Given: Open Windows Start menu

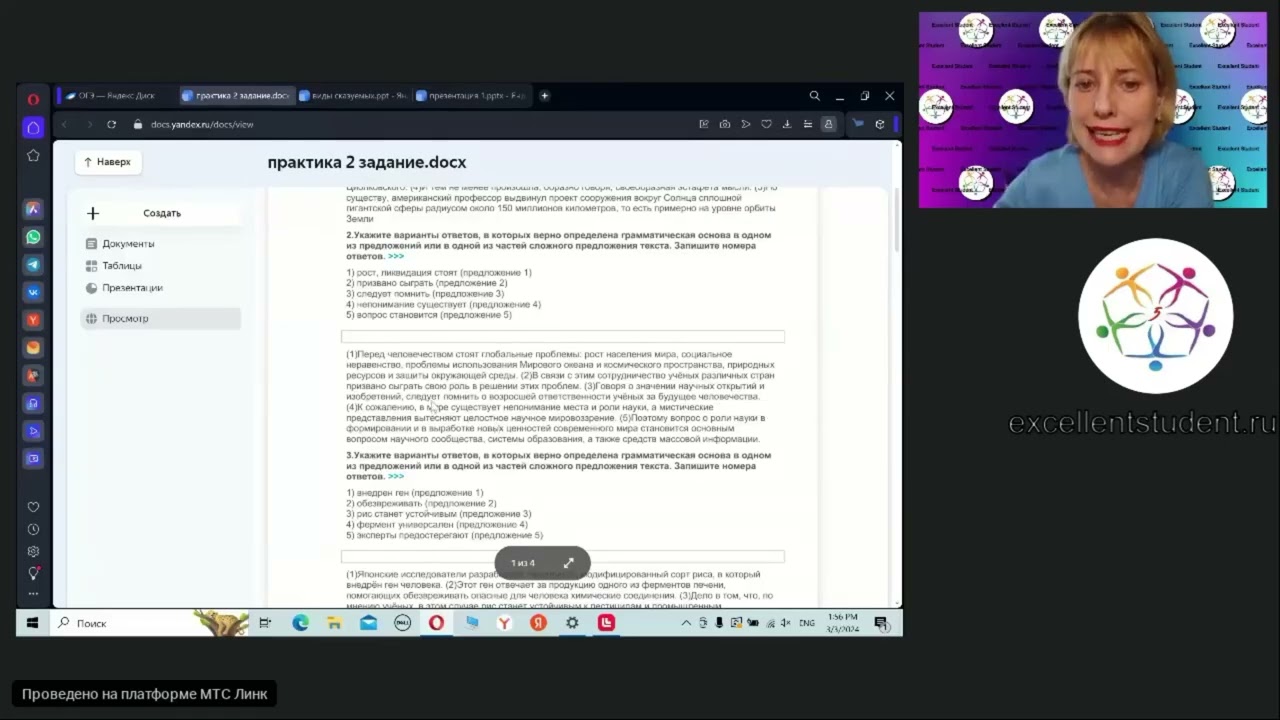Looking at the screenshot, I should 32,623.
